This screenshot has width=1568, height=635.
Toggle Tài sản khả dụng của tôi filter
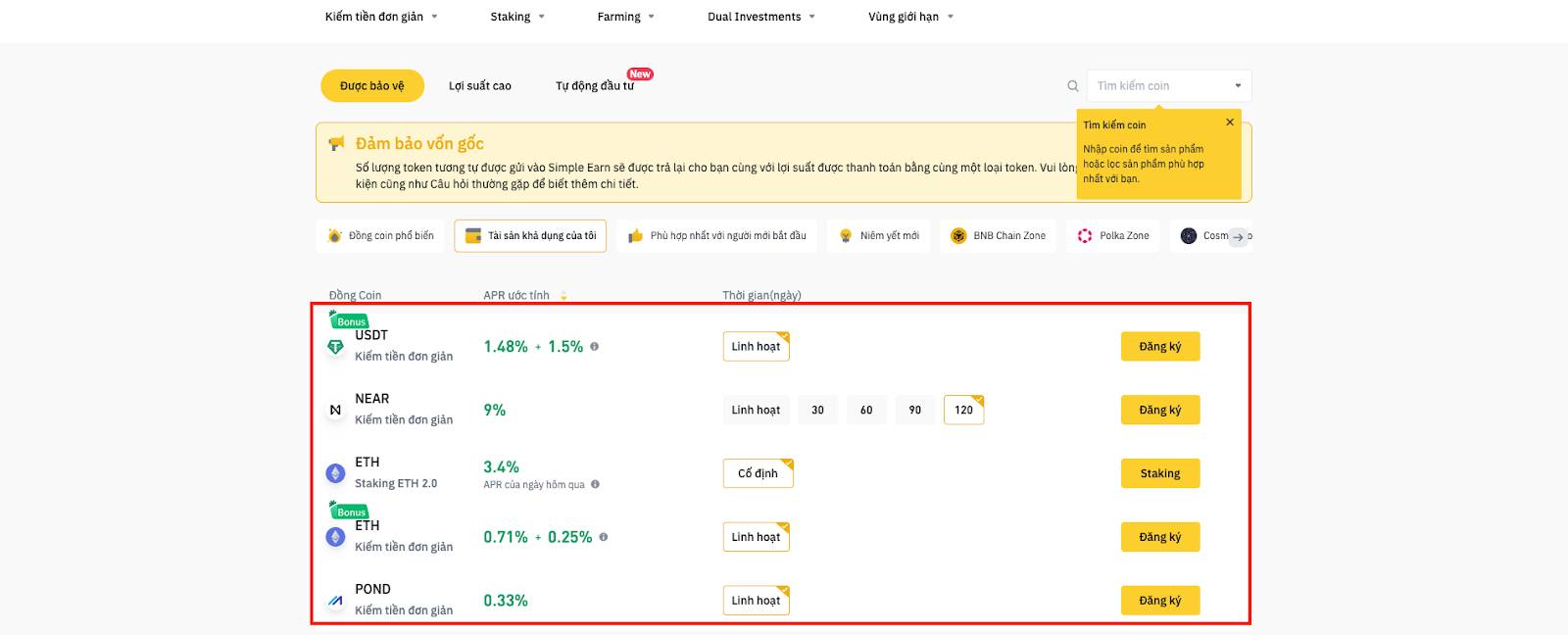(x=530, y=236)
